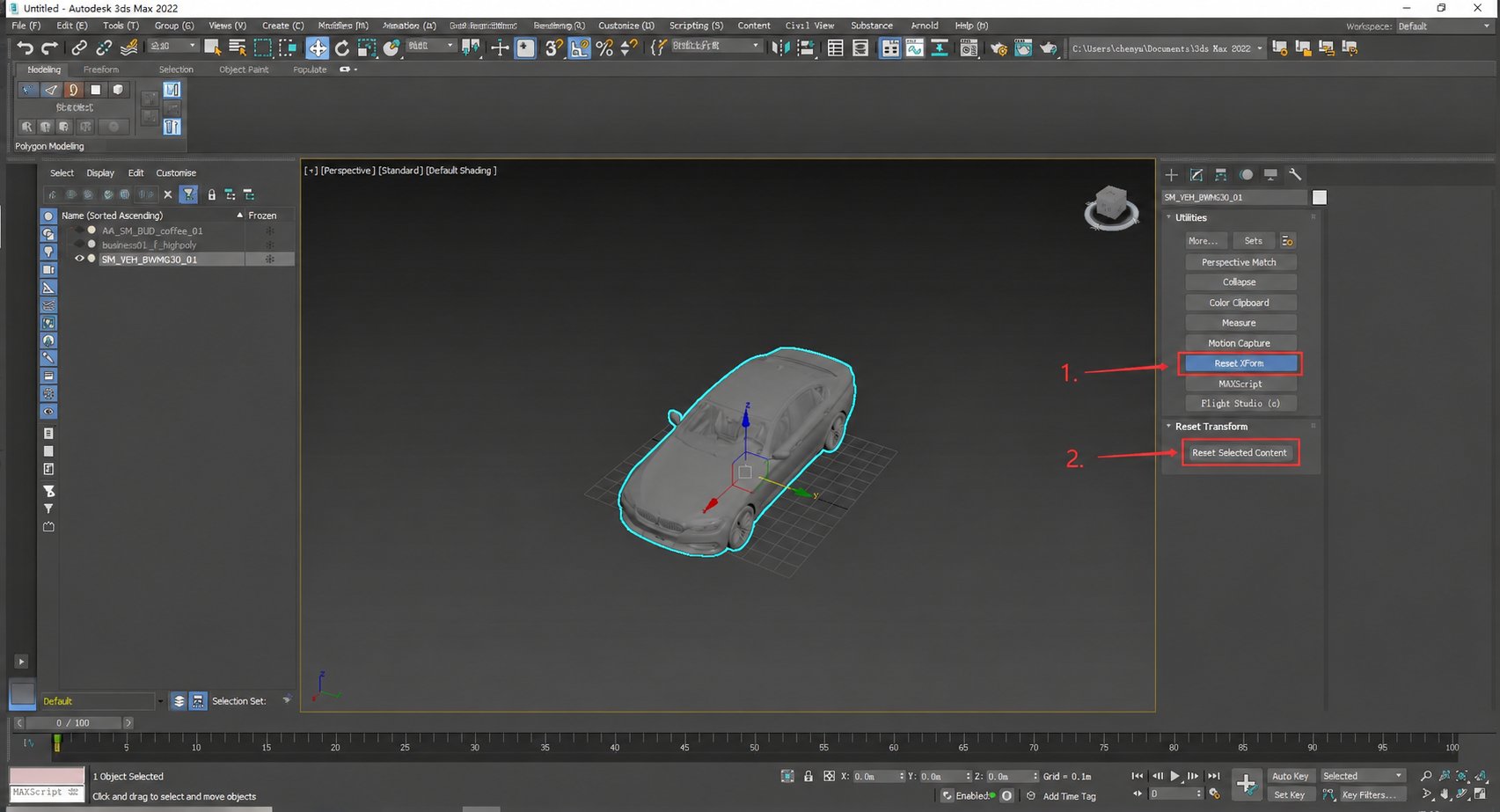Viewport: 1500px width, 812px height.
Task: Toggle the frozen state of AA_SM_BUD_coffee_01
Action: coord(270,230)
